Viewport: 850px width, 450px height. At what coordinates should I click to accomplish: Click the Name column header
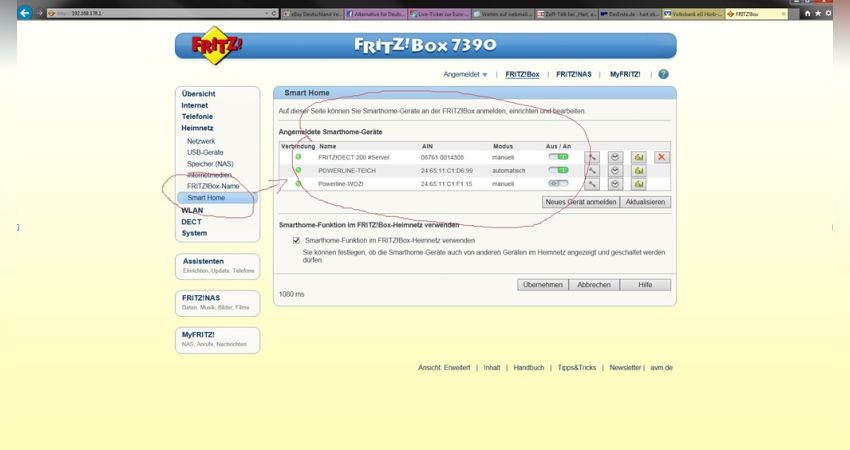[x=327, y=146]
